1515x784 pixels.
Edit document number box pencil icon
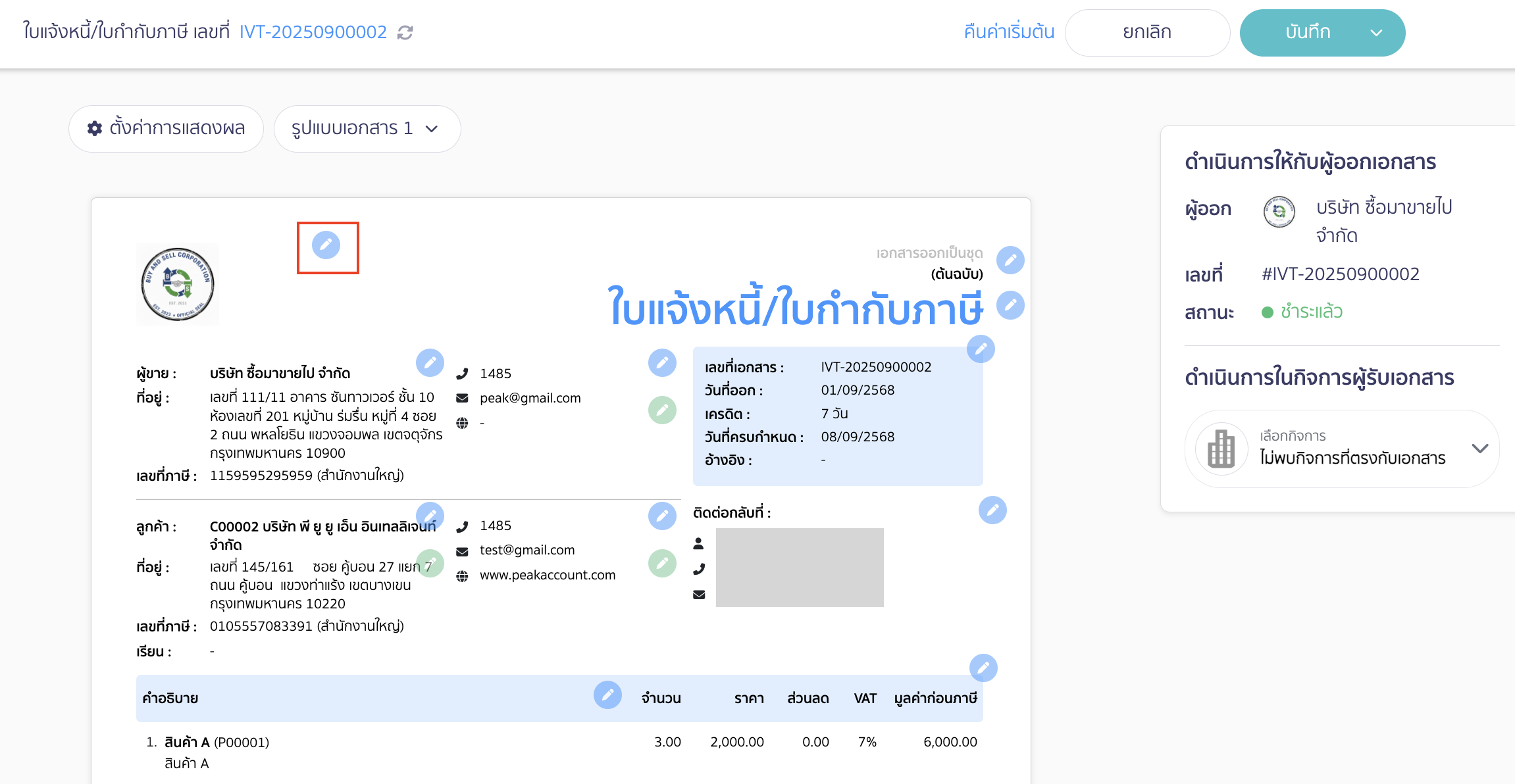tap(981, 349)
